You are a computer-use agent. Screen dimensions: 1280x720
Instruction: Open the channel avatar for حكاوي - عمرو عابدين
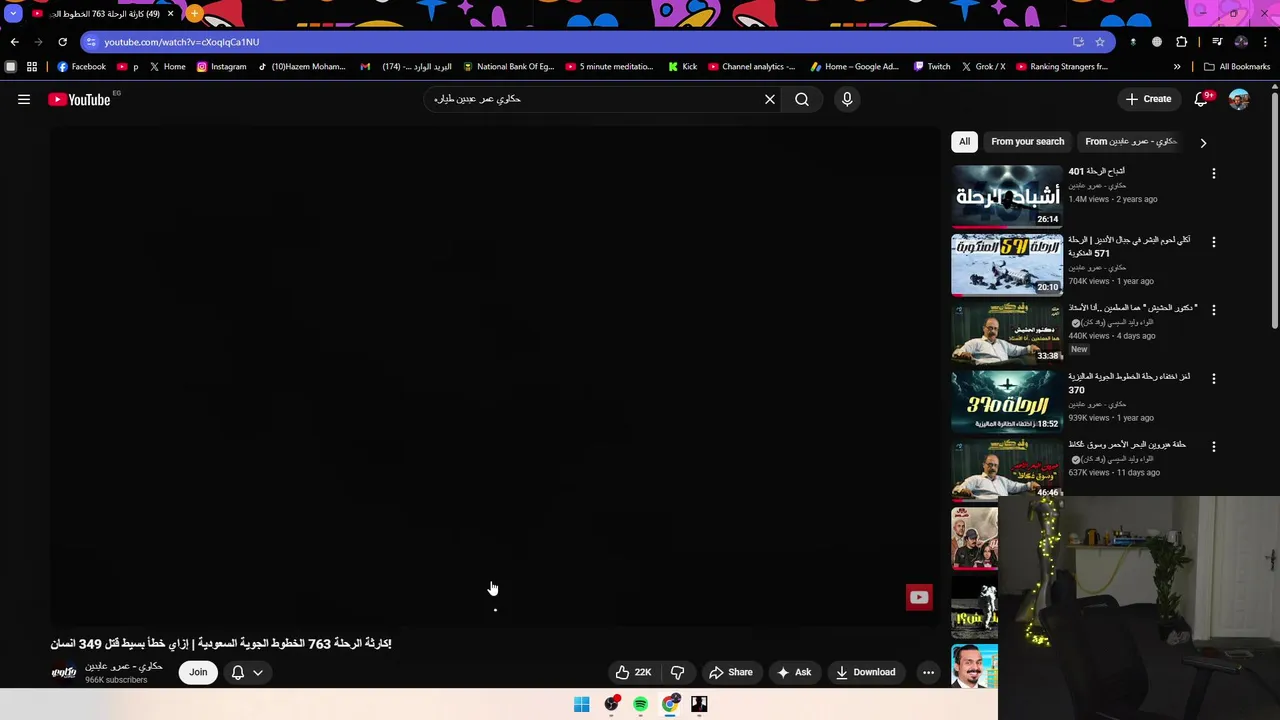coord(64,672)
